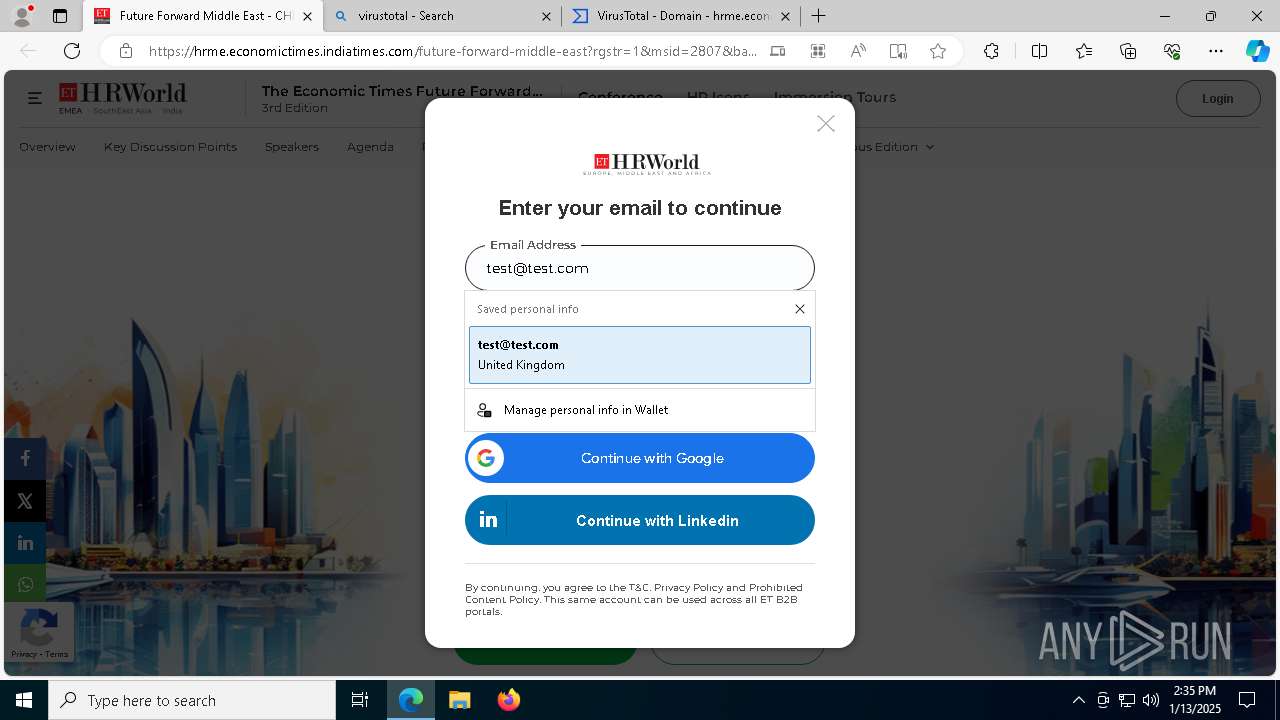Open notification center icon
The width and height of the screenshot is (1280, 720).
(x=1247, y=700)
